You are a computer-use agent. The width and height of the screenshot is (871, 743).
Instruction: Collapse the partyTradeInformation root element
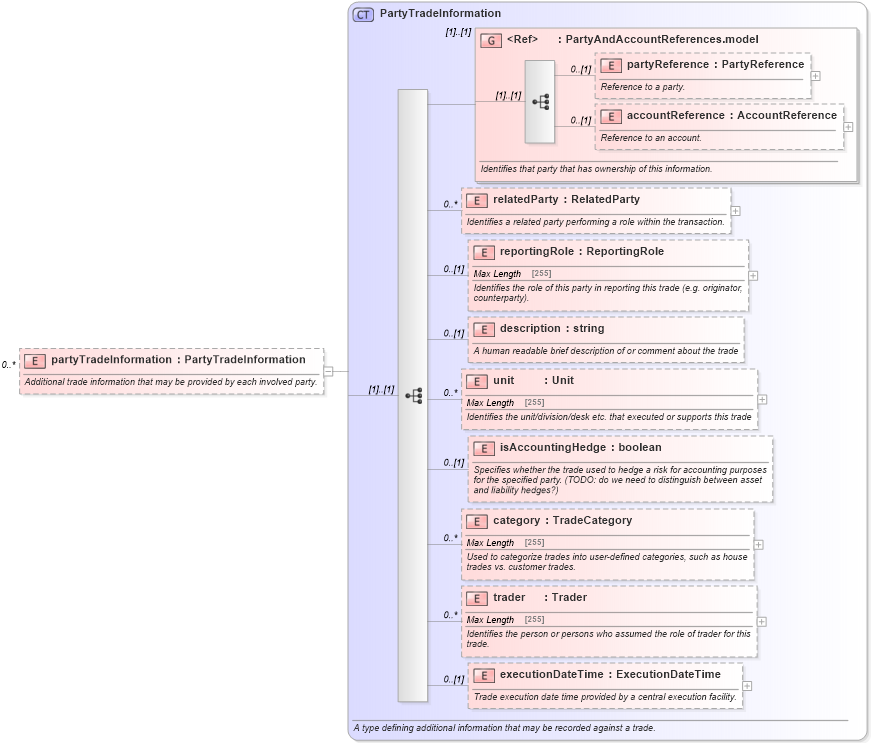coord(328,371)
